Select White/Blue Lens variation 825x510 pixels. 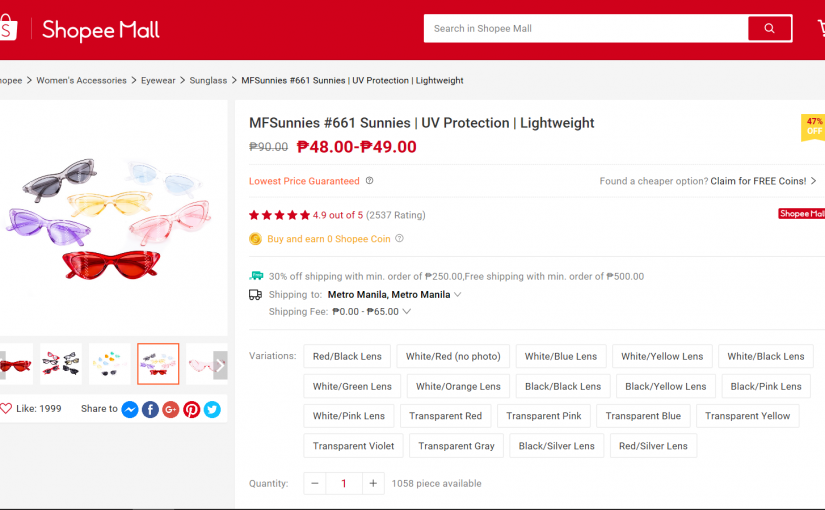point(561,356)
